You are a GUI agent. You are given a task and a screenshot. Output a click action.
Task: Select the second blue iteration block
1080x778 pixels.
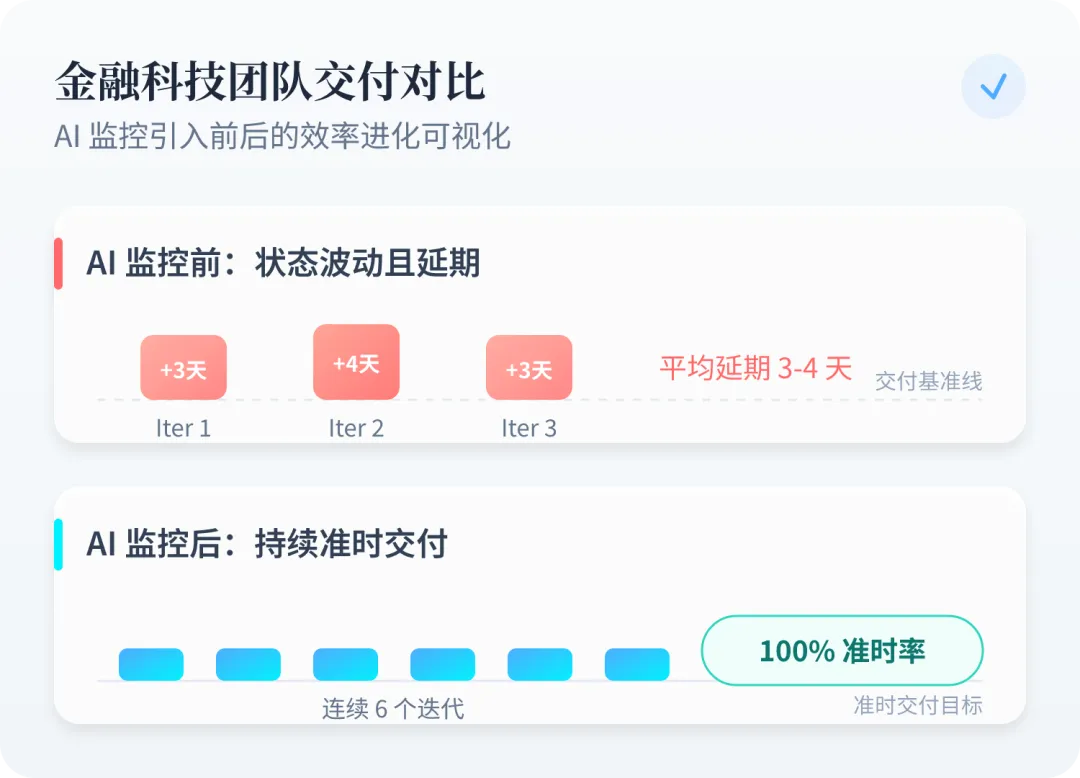point(248,664)
